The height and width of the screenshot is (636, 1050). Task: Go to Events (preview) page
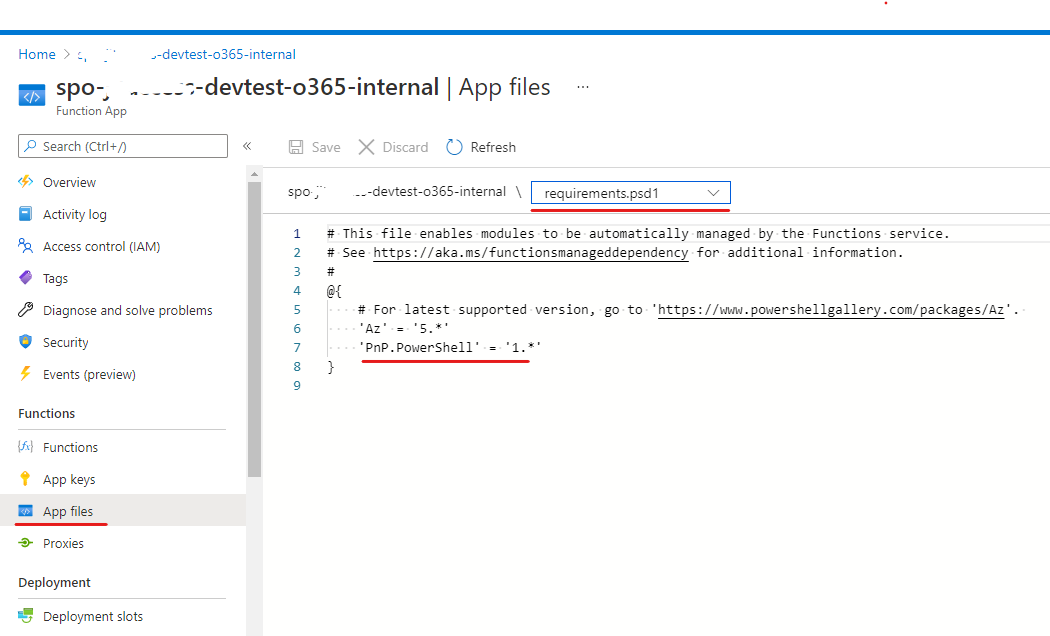[89, 374]
